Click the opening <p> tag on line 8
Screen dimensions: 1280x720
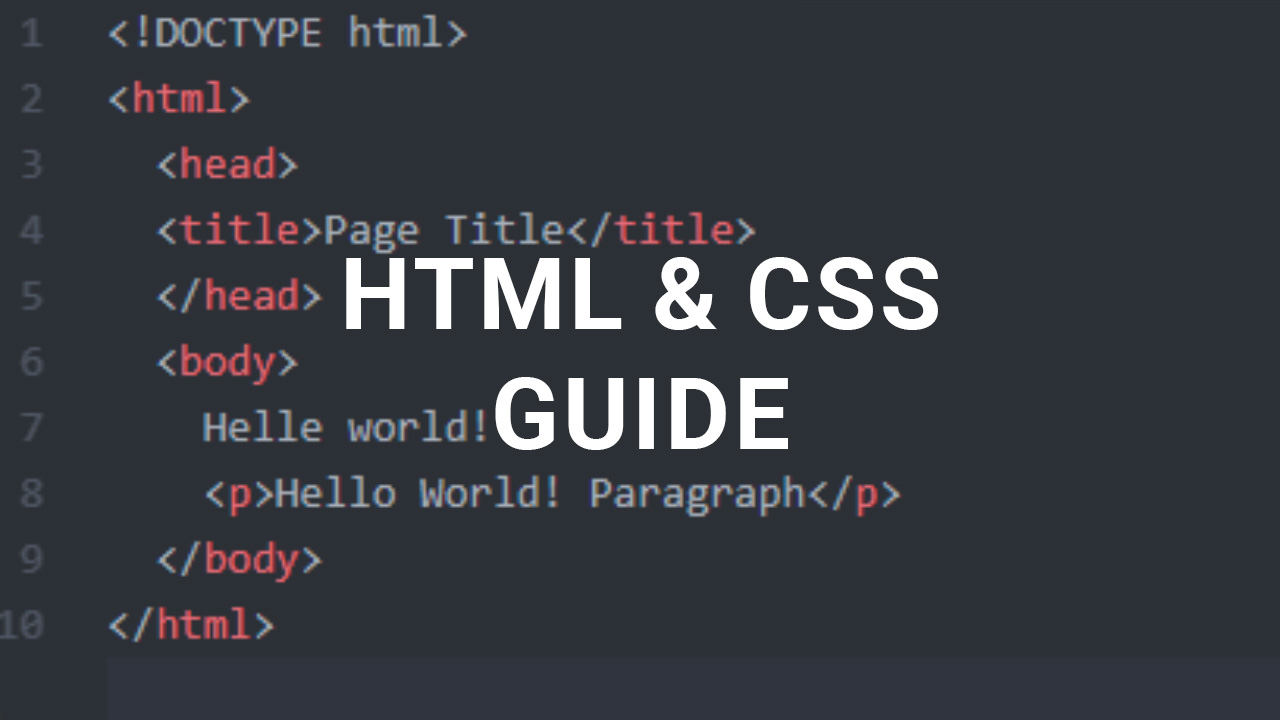(x=238, y=493)
